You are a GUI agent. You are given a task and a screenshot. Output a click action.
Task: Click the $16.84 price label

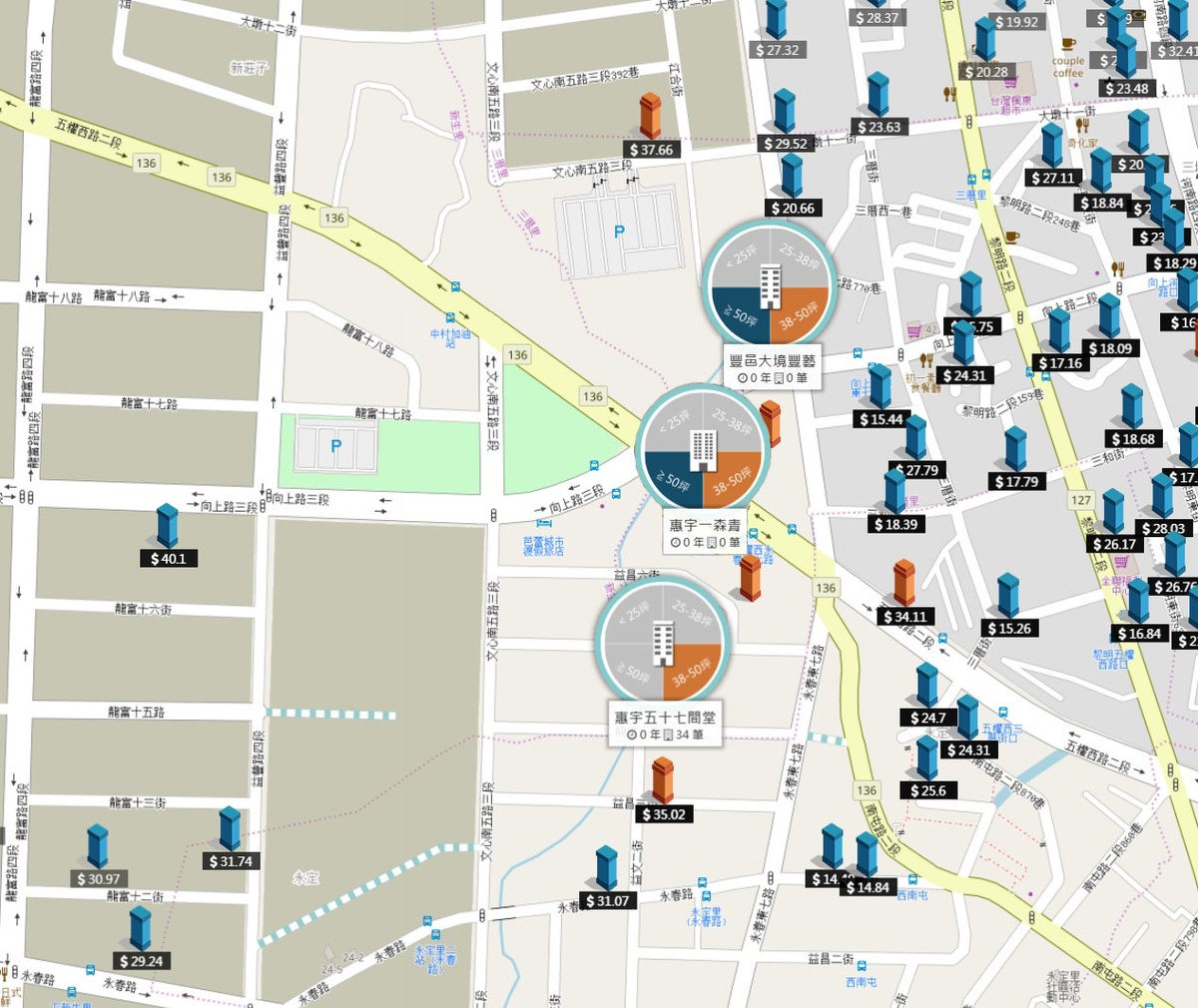(1139, 634)
